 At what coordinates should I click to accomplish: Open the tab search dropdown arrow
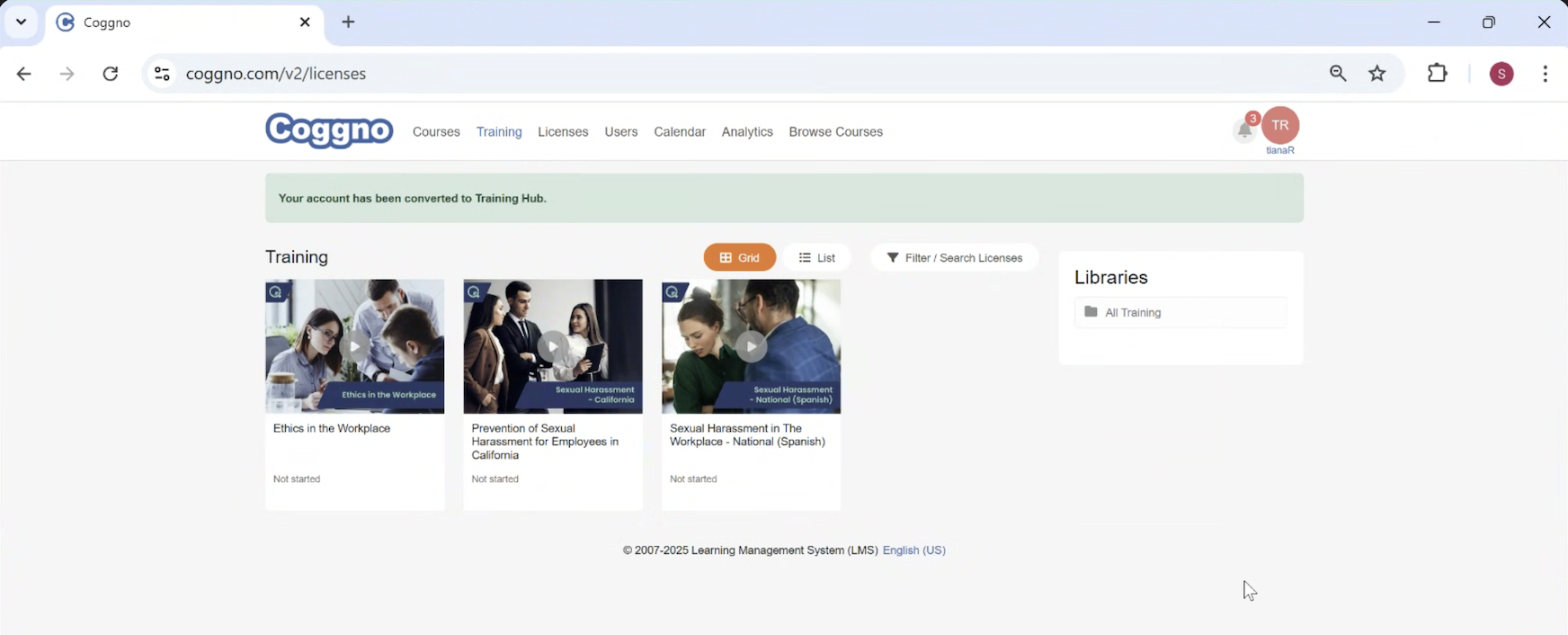click(21, 22)
